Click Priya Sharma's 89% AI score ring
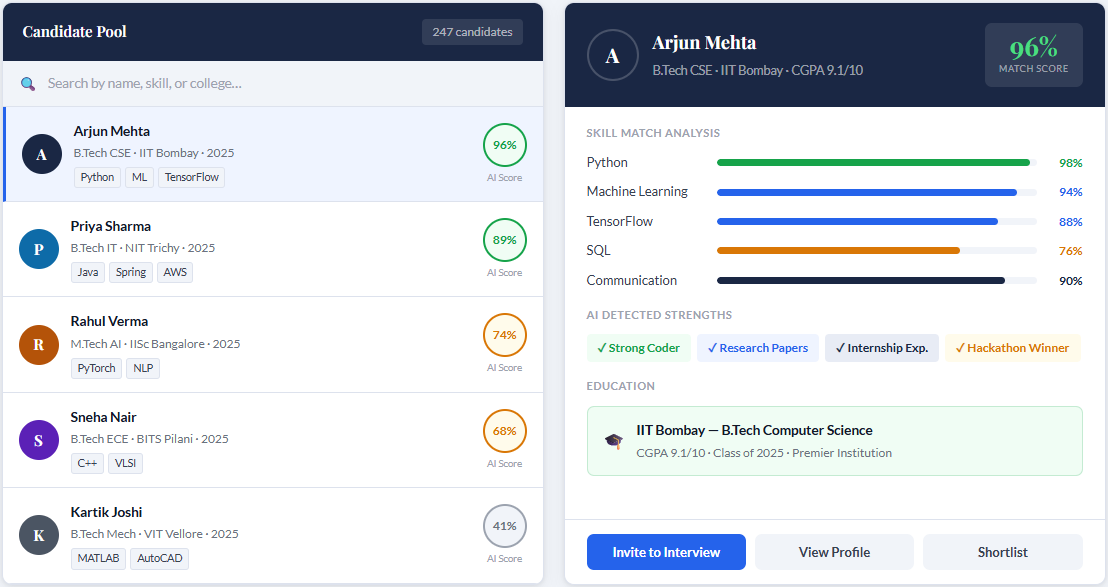 [504, 240]
